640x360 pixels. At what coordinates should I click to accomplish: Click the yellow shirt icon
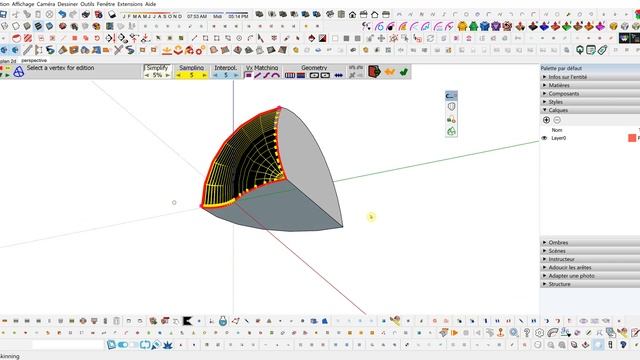pyautogui.click(x=462, y=27)
